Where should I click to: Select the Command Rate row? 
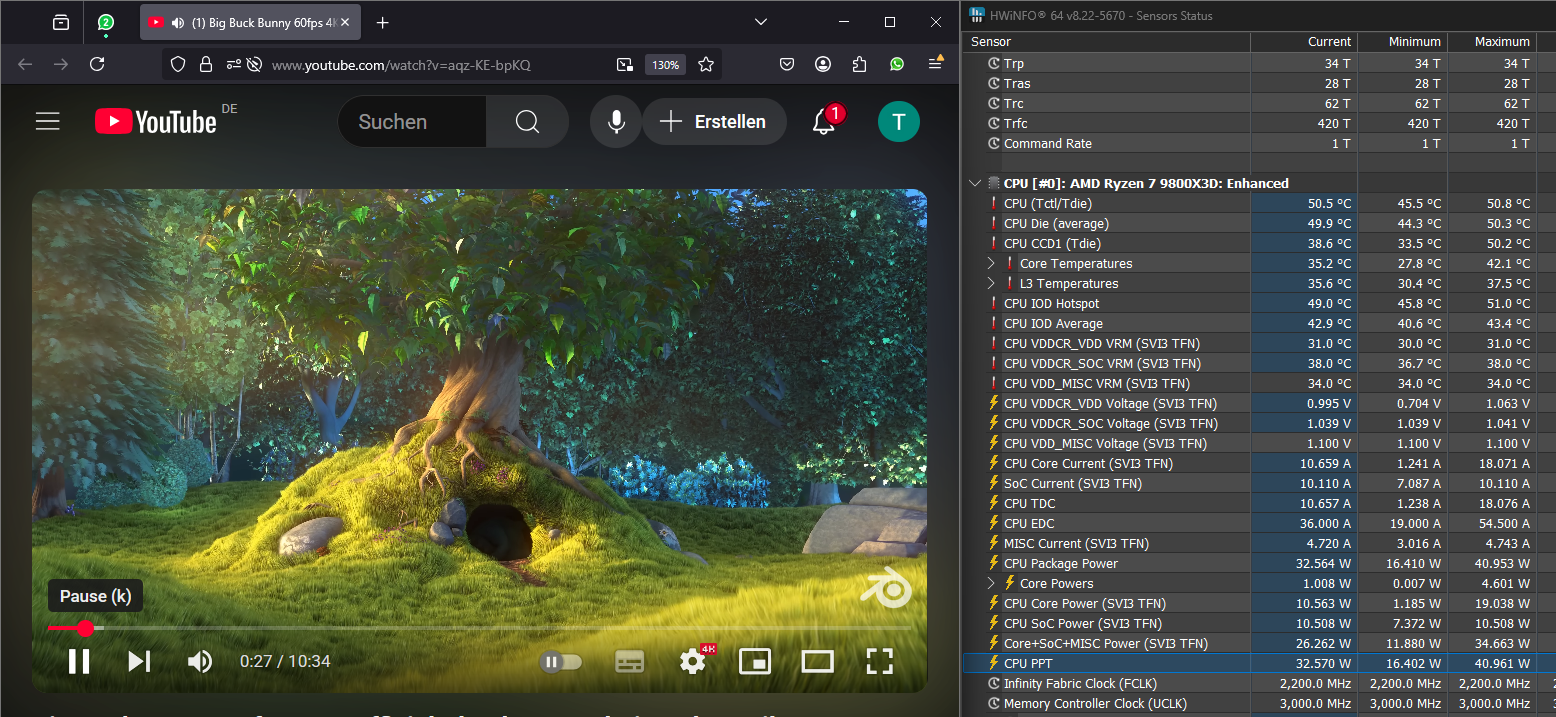coord(1259,143)
